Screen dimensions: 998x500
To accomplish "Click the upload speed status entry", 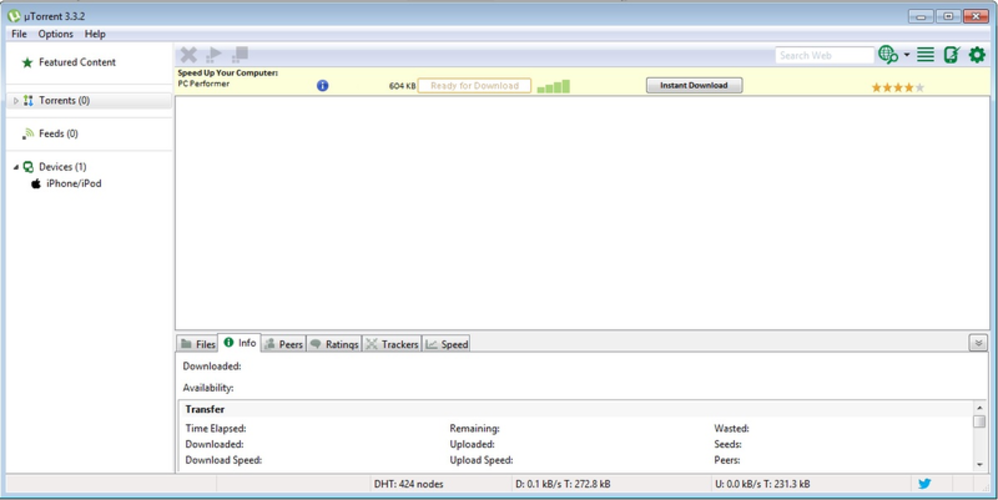I will (x=763, y=484).
